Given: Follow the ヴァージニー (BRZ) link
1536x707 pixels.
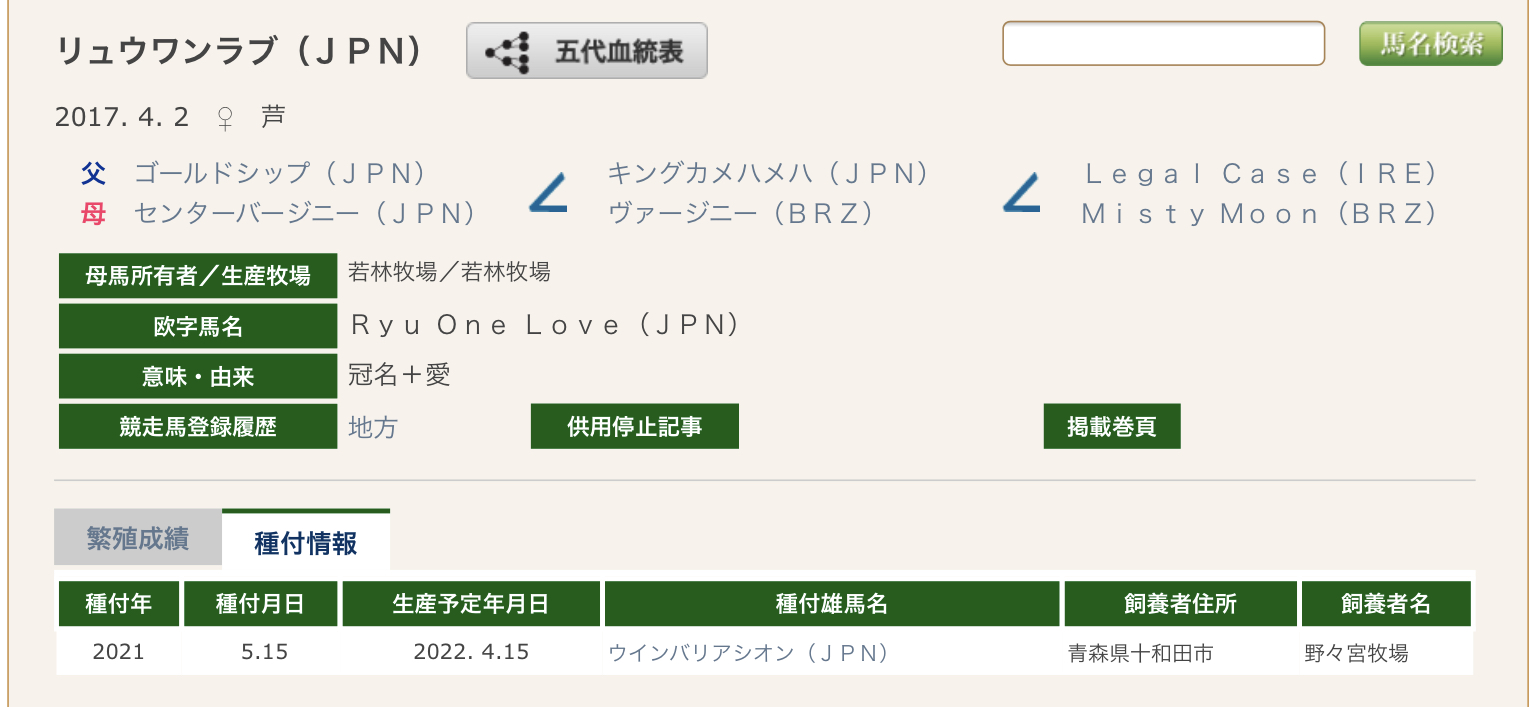Looking at the screenshot, I should tap(740, 214).
